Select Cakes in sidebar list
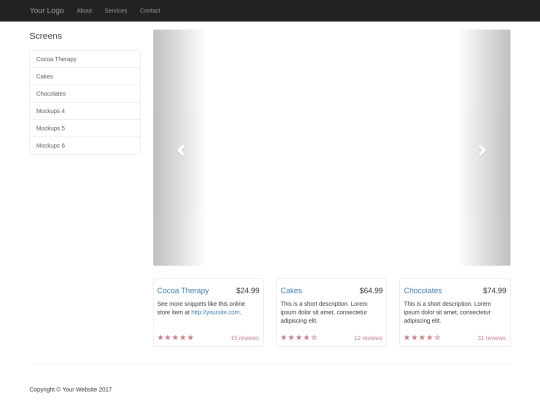This screenshot has width=540, height=405. (85, 76)
